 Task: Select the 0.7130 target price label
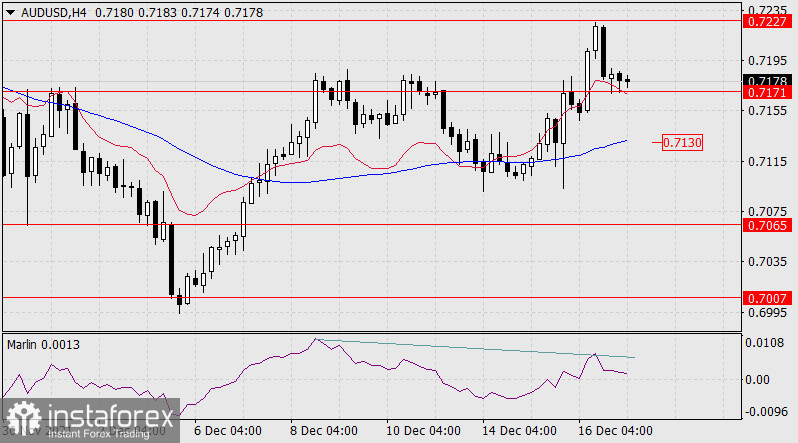tap(683, 143)
